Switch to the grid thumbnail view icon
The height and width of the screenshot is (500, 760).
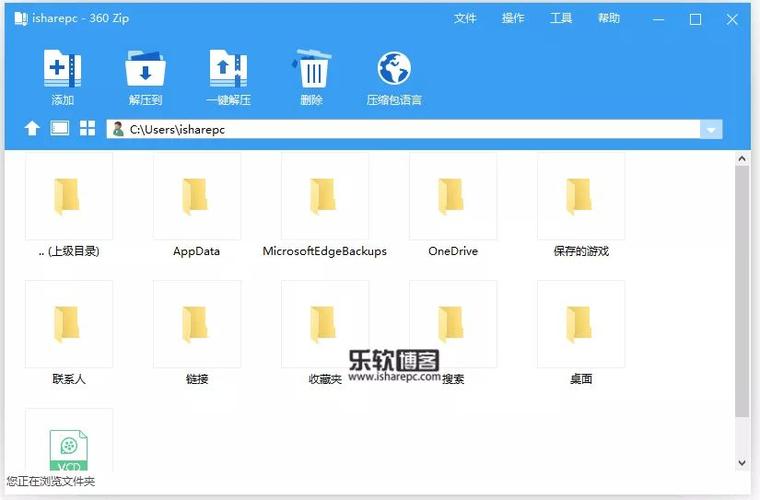(x=88, y=128)
